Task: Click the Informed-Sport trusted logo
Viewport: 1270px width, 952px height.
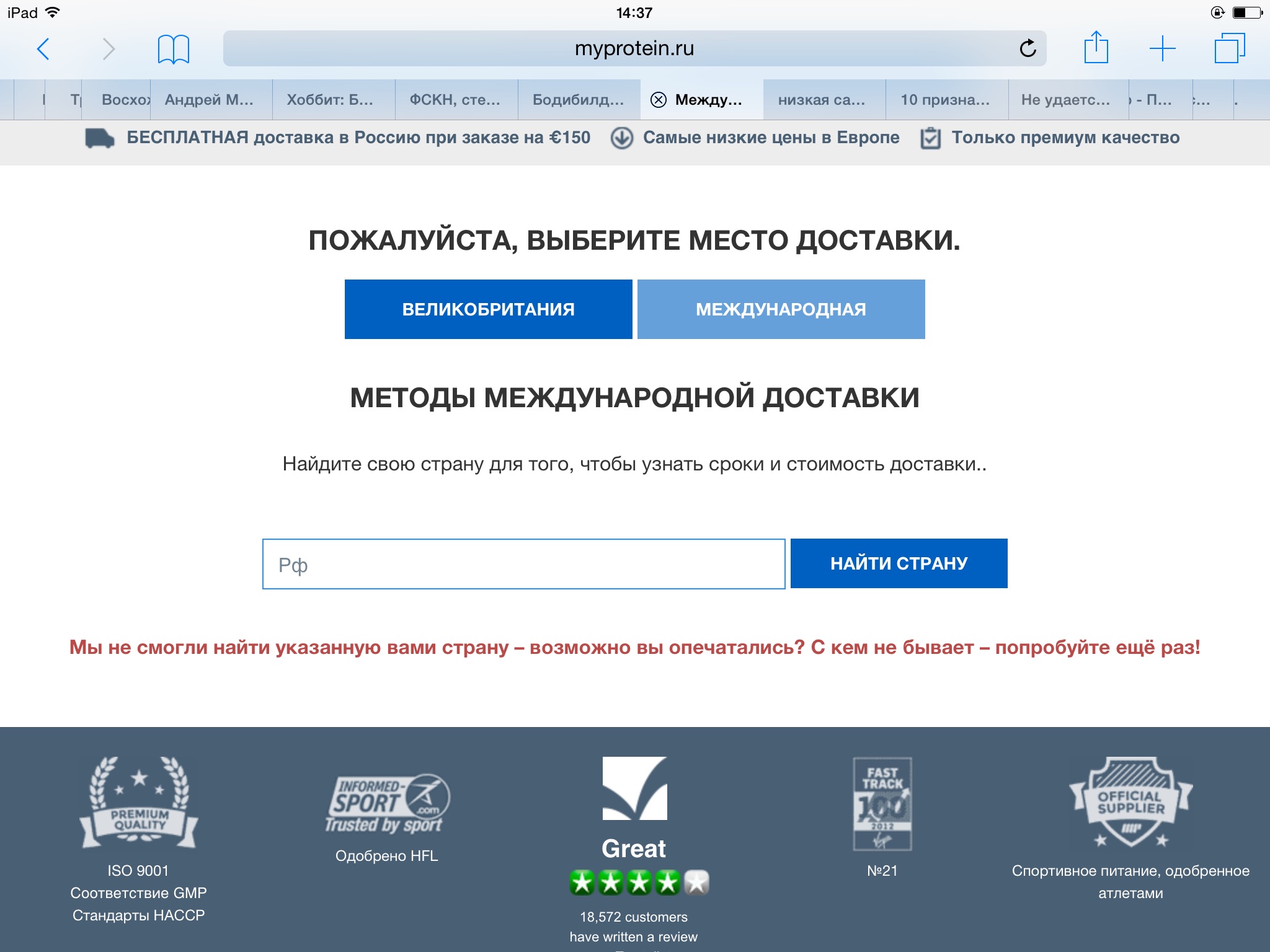Action: pos(387,803)
